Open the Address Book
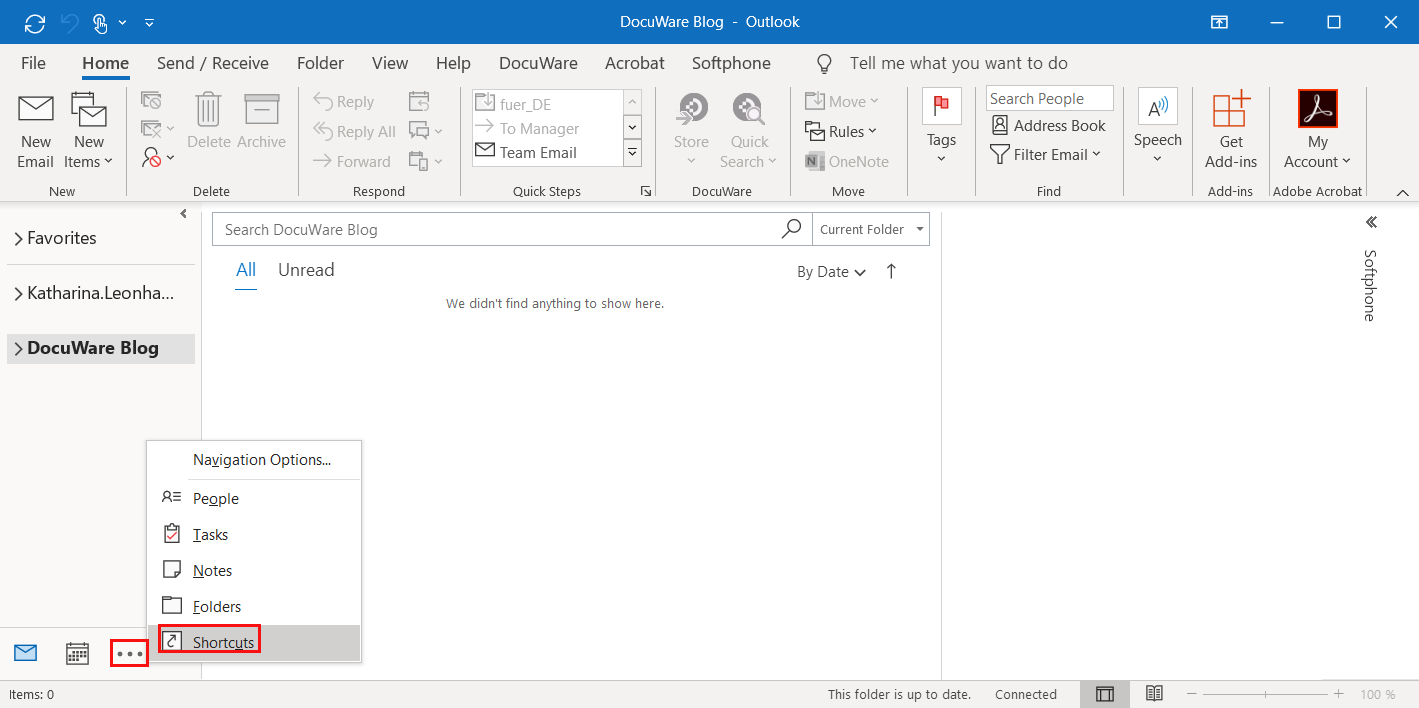This screenshot has height=708, width=1419. click(1048, 126)
